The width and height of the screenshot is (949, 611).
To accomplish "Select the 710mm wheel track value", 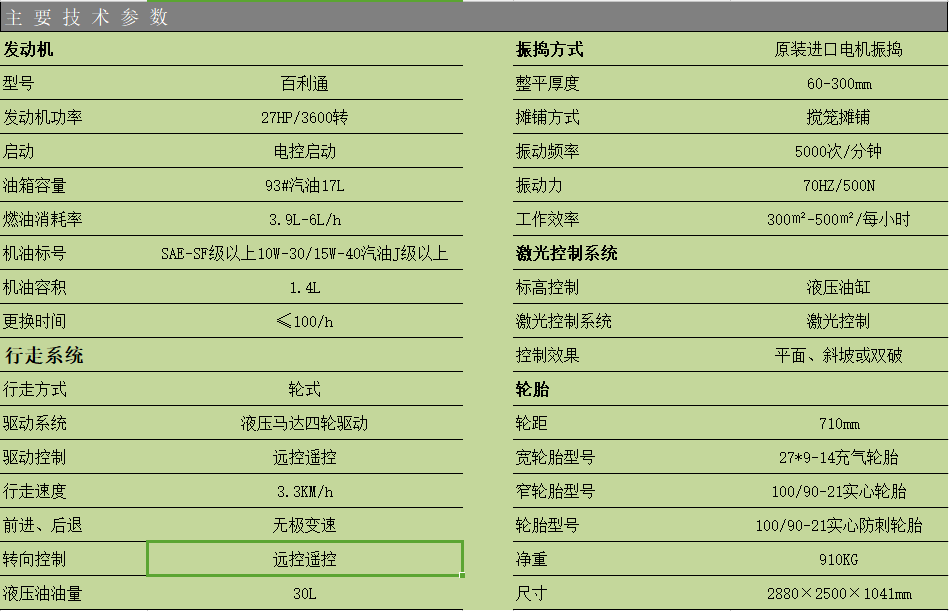I will [x=839, y=423].
